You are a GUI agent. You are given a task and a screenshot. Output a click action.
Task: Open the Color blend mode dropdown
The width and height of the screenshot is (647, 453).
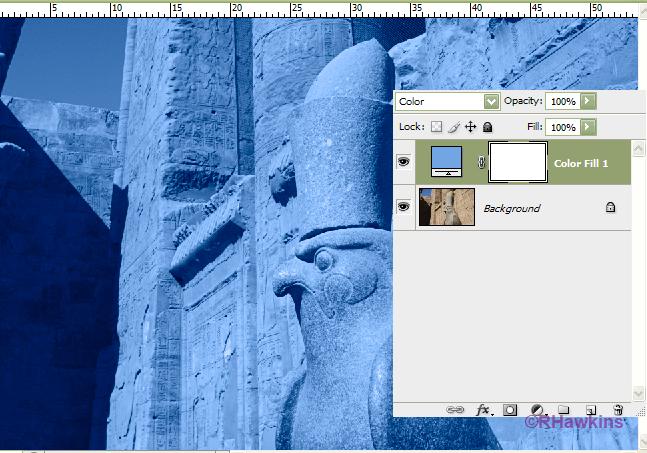447,101
